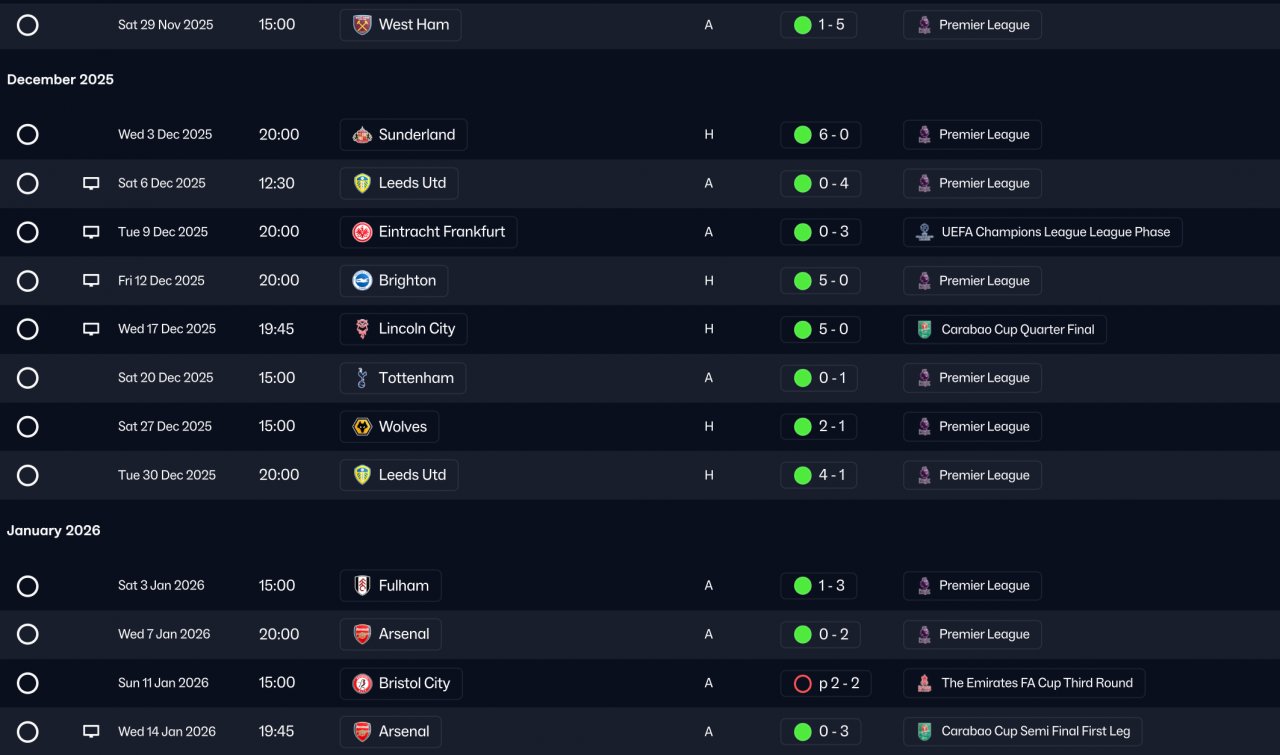
Task: Select the radio circle for the Sunderland fixture
Action: click(x=28, y=135)
